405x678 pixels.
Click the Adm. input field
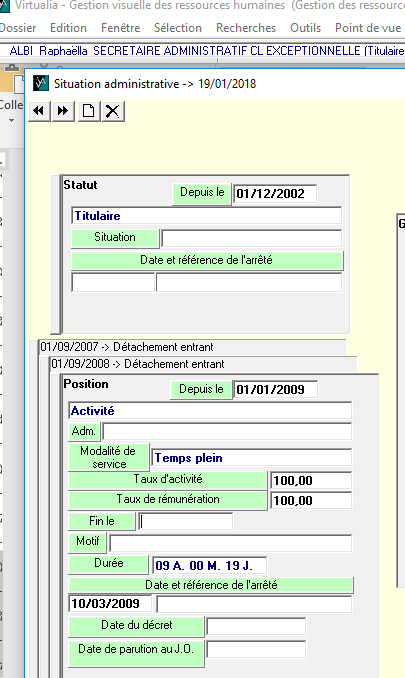point(227,432)
